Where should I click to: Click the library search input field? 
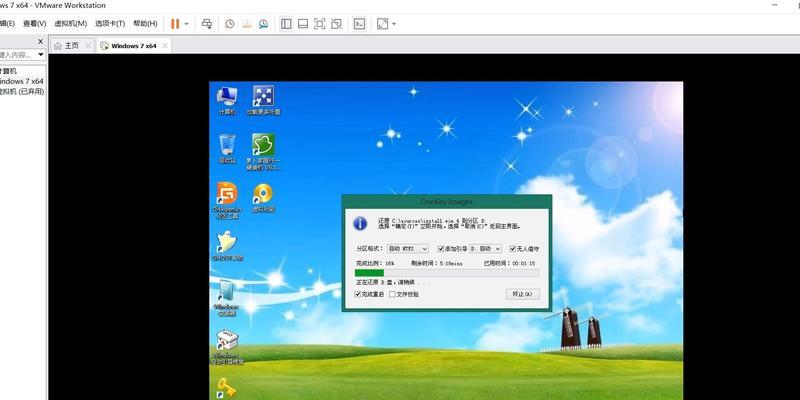pyautogui.click(x=17, y=55)
